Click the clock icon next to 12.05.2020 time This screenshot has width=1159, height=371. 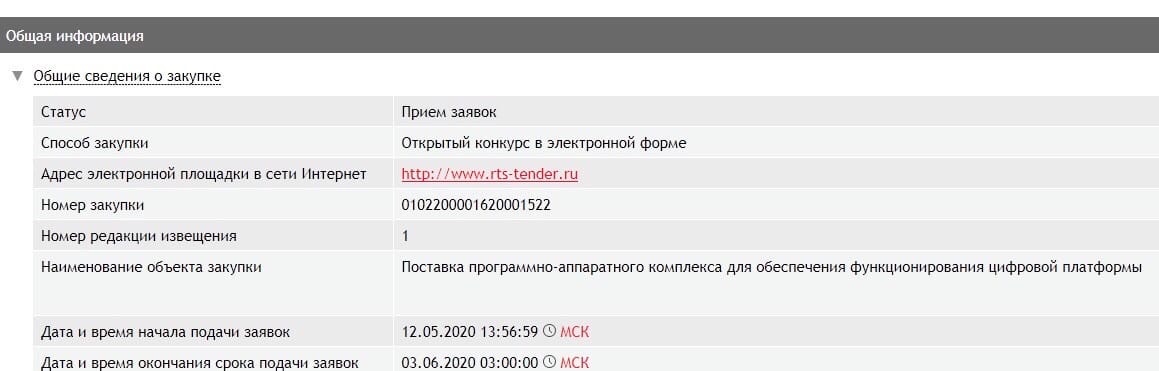click(549, 331)
